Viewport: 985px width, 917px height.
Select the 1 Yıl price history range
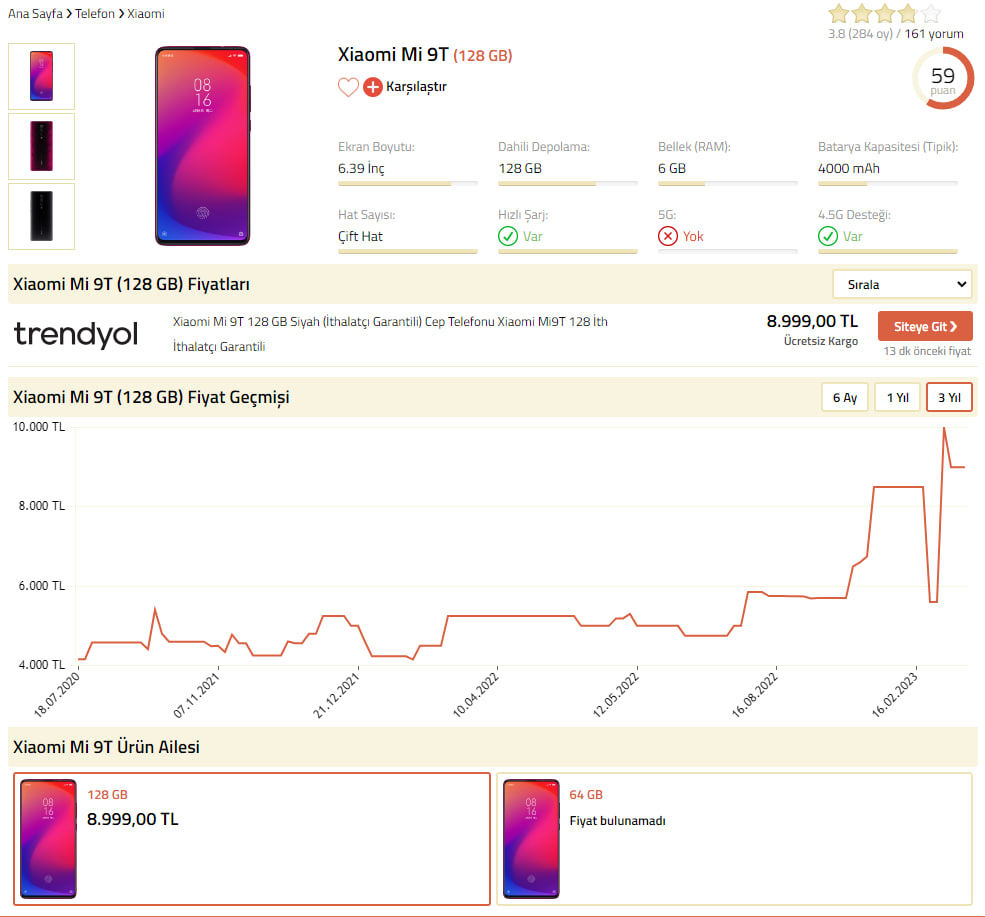coord(898,398)
